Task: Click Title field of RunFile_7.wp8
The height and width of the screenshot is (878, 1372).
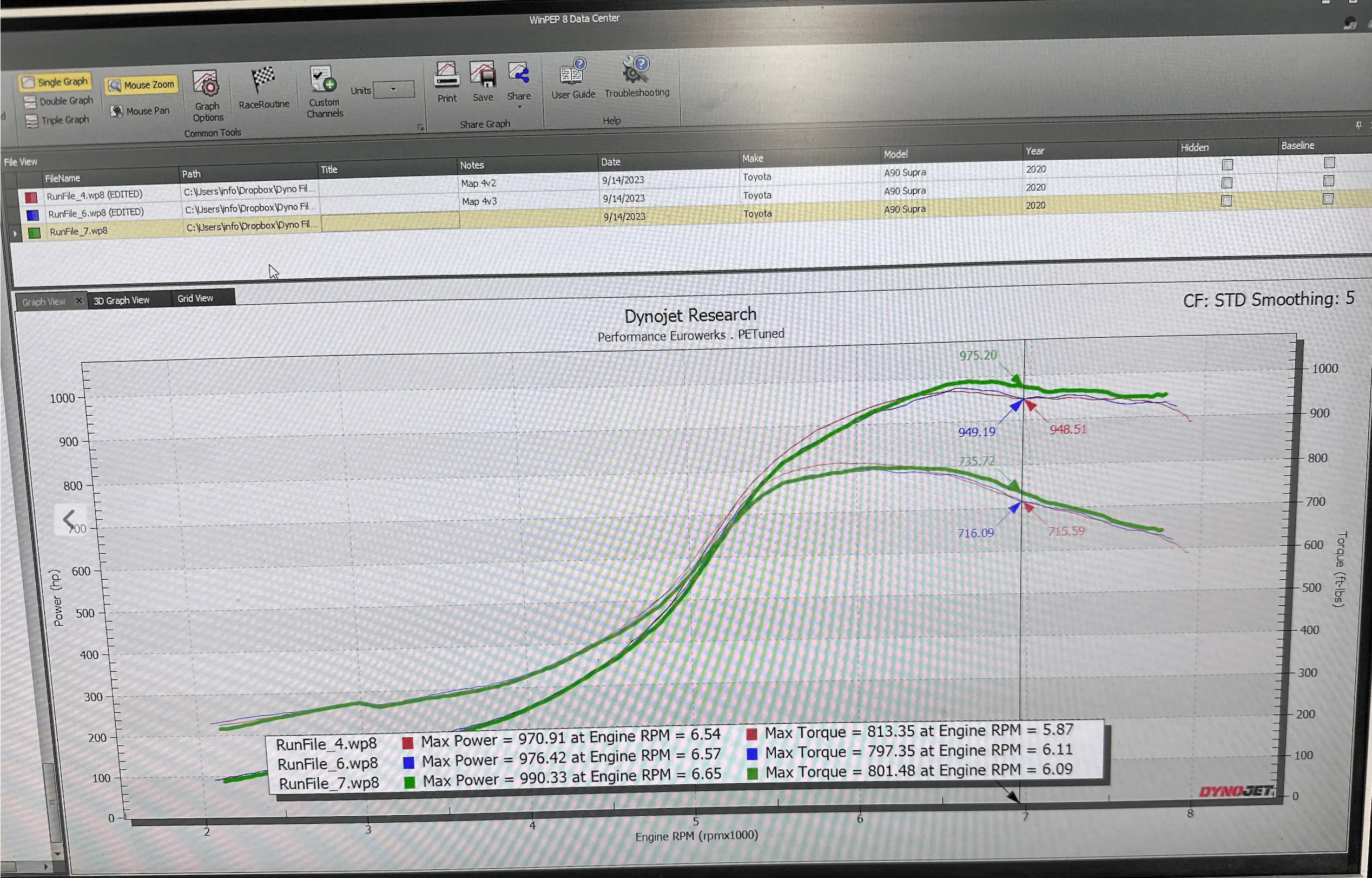Action: (390, 222)
